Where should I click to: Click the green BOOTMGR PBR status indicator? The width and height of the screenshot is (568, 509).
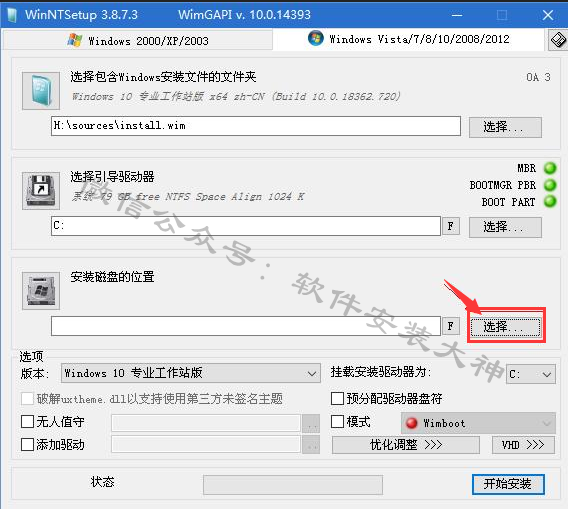[x=550, y=185]
